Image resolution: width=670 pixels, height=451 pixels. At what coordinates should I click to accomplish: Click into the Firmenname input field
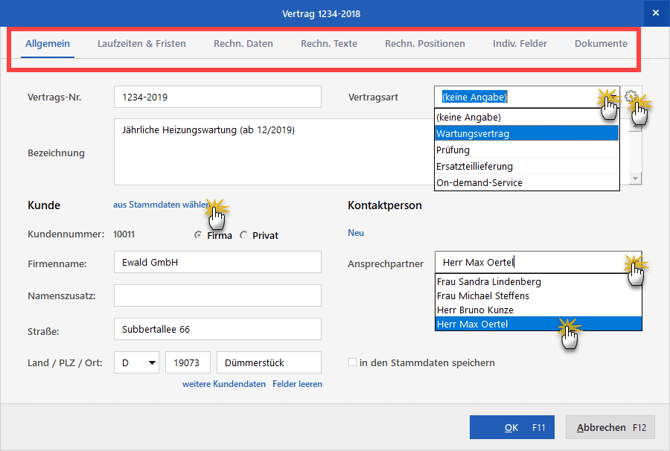pyautogui.click(x=217, y=263)
